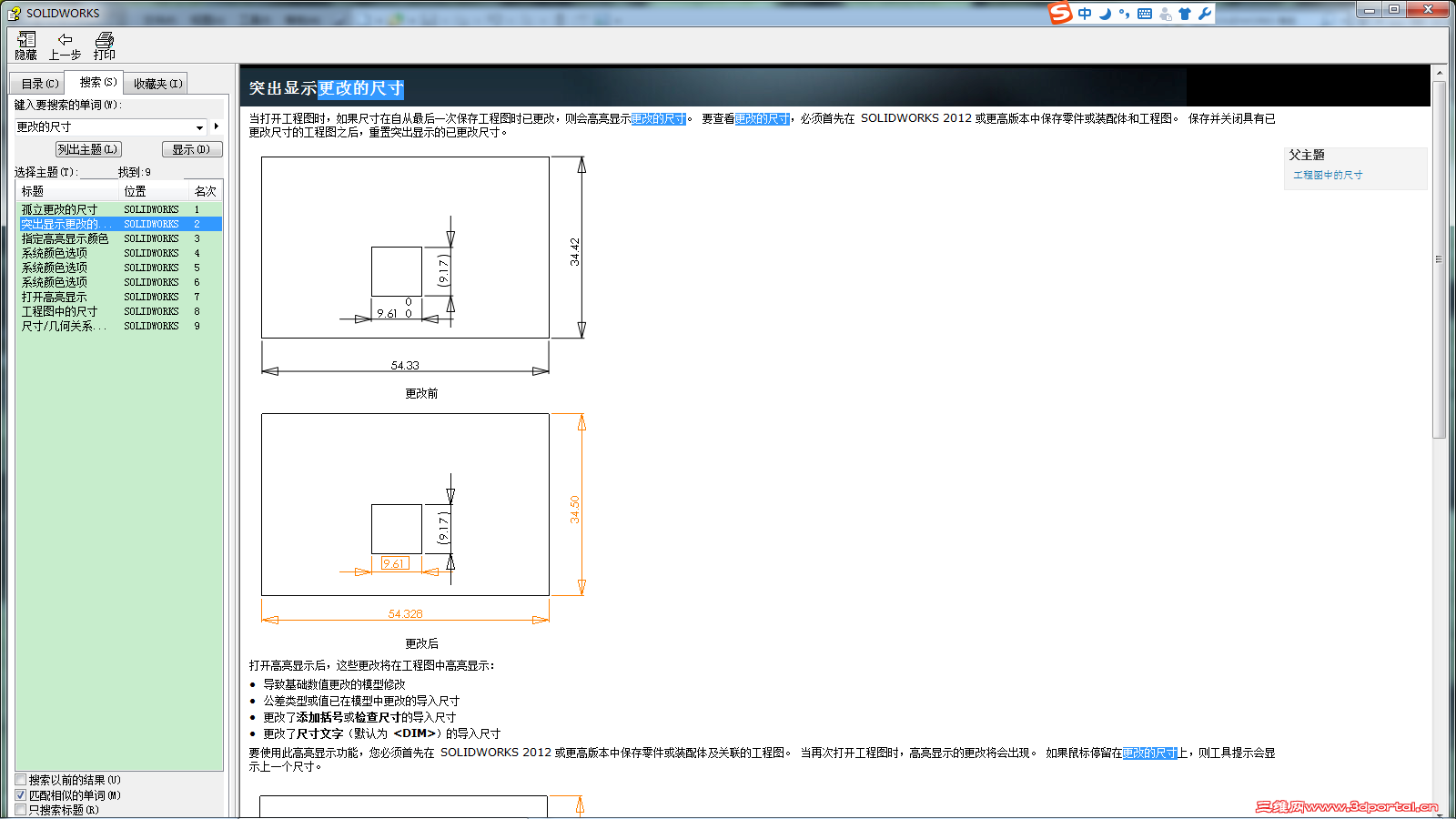
Task: Toggle the punctuation mode icon in IME bar
Action: click(1125, 14)
